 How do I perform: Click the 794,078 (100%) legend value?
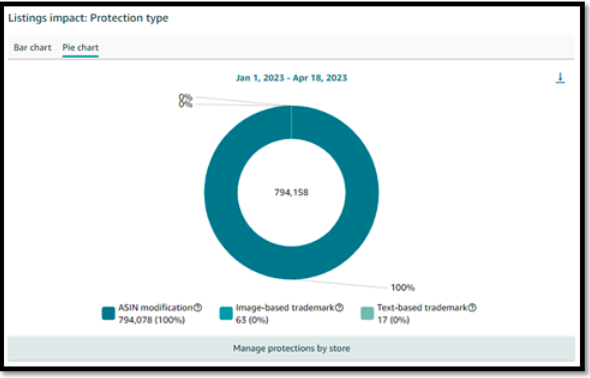(152, 320)
